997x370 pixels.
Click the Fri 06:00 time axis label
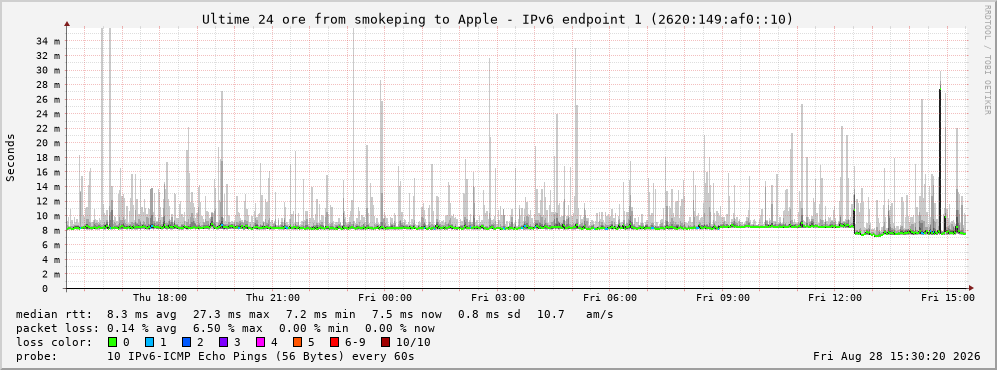610,298
